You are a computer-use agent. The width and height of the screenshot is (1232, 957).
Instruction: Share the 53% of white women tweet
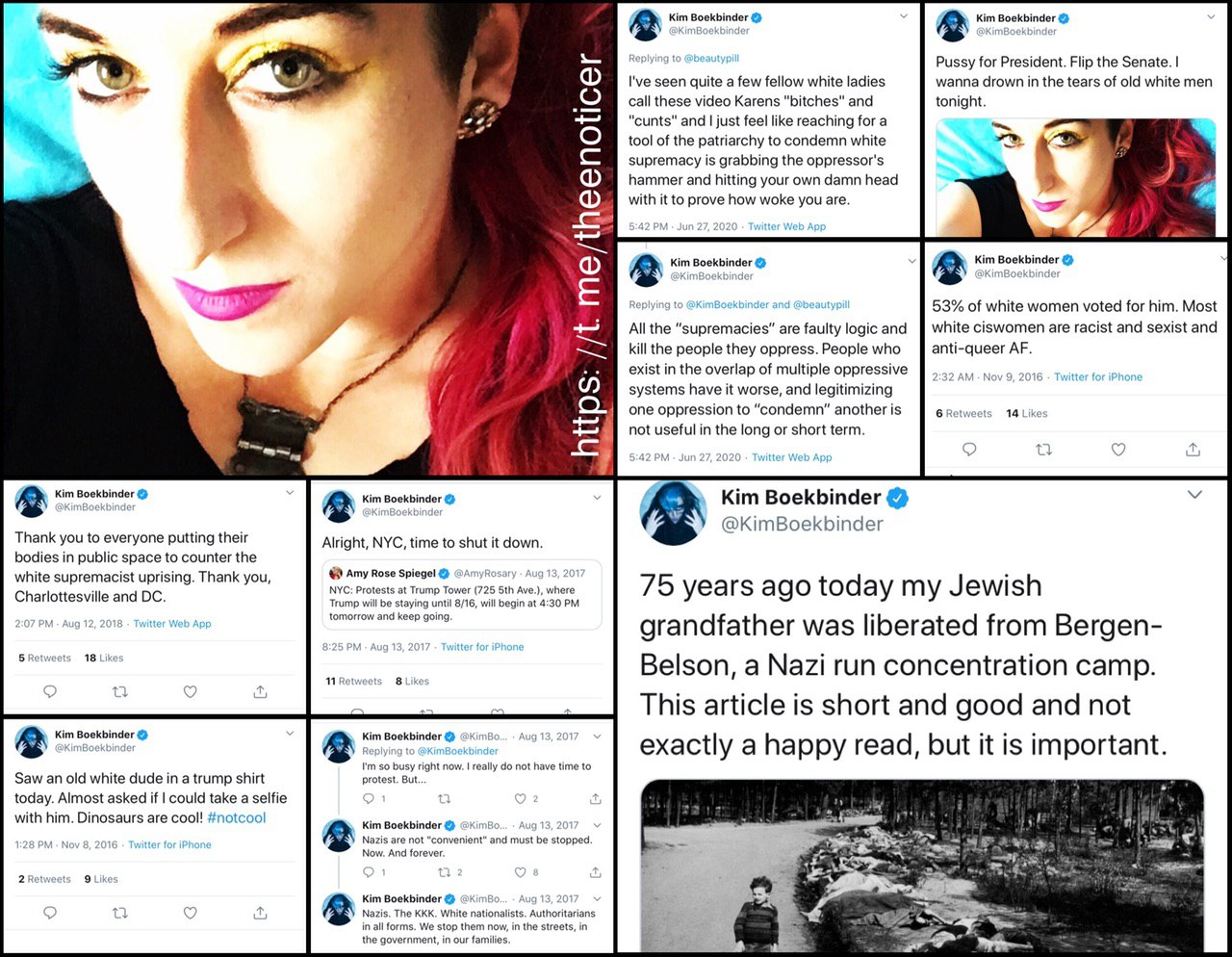[x=1193, y=450]
